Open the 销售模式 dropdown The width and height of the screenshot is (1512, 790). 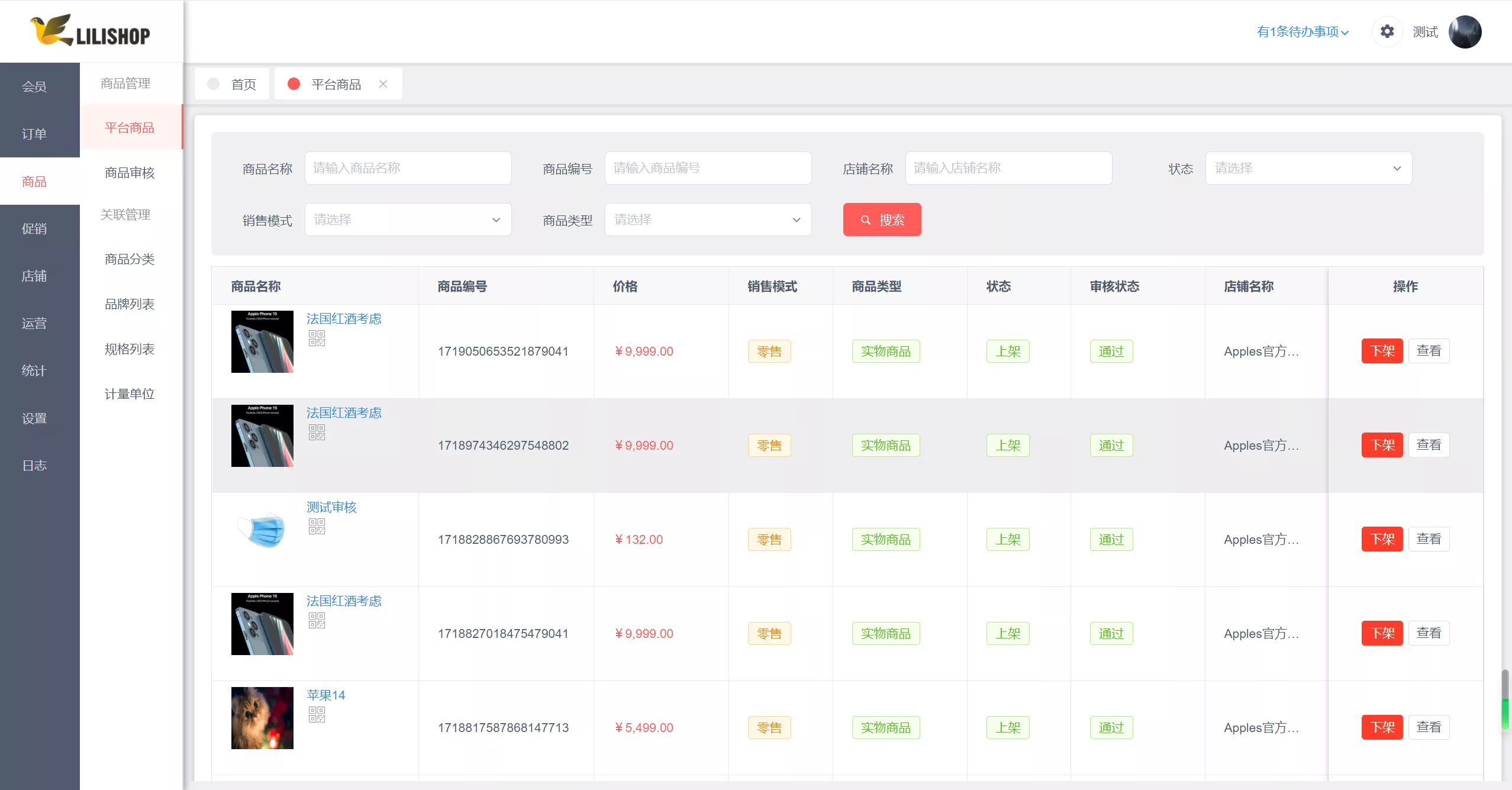[407, 220]
